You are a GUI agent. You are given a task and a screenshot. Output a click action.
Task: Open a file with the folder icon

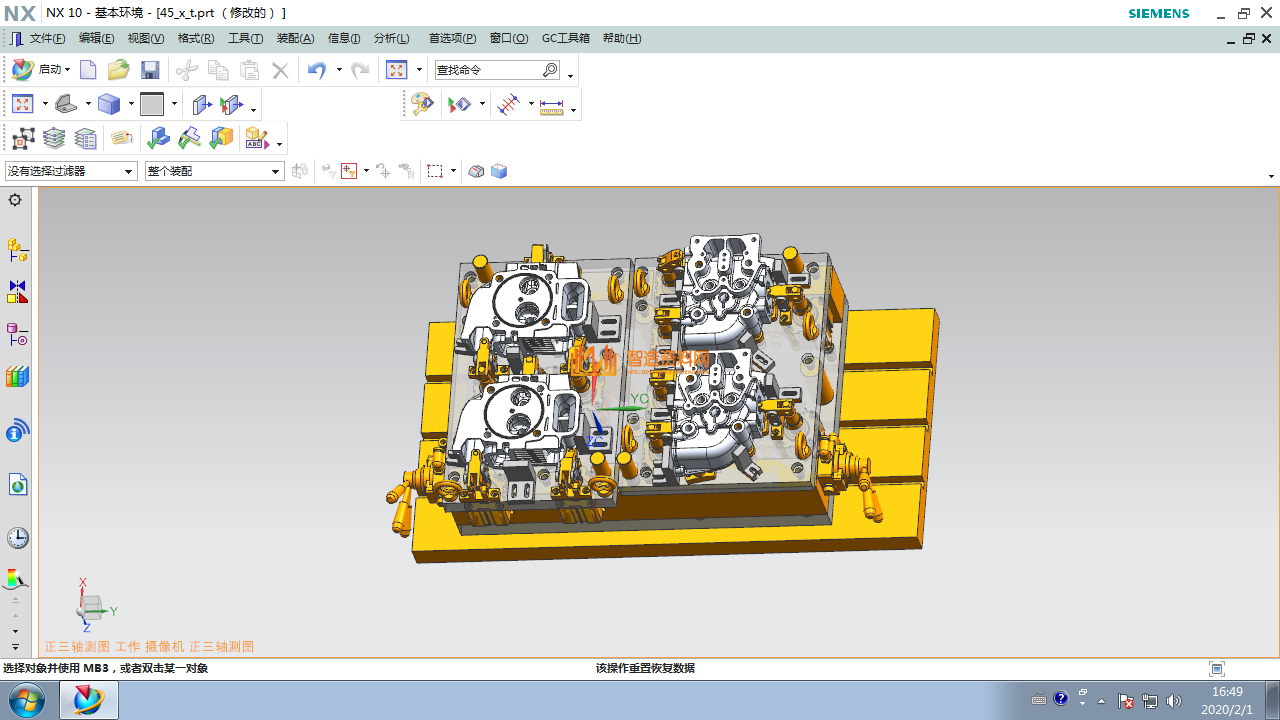pyautogui.click(x=119, y=70)
